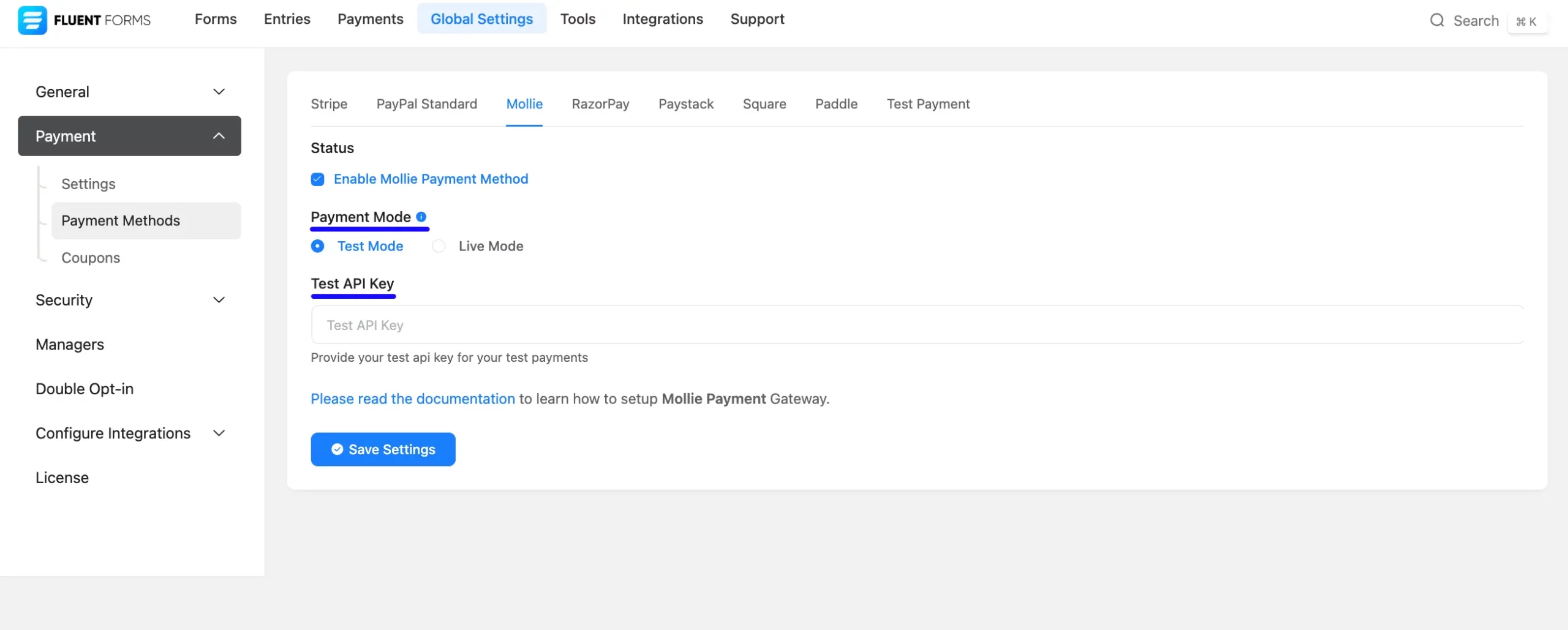Viewport: 1568px width, 630px height.
Task: Click the Fluent Forms logo icon
Action: [32, 20]
